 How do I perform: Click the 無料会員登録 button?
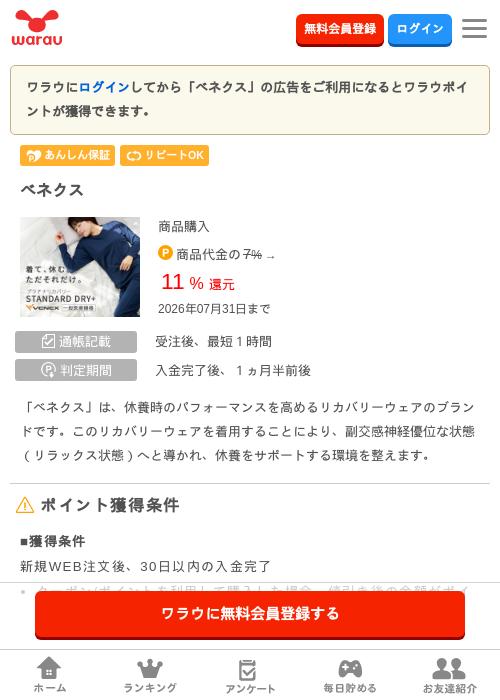pyautogui.click(x=340, y=29)
